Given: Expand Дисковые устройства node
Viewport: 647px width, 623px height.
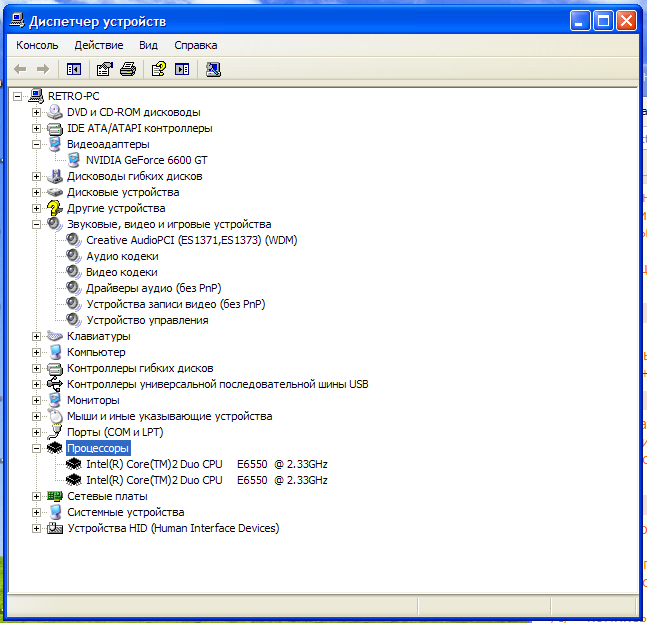Looking at the screenshot, I should 36,192.
